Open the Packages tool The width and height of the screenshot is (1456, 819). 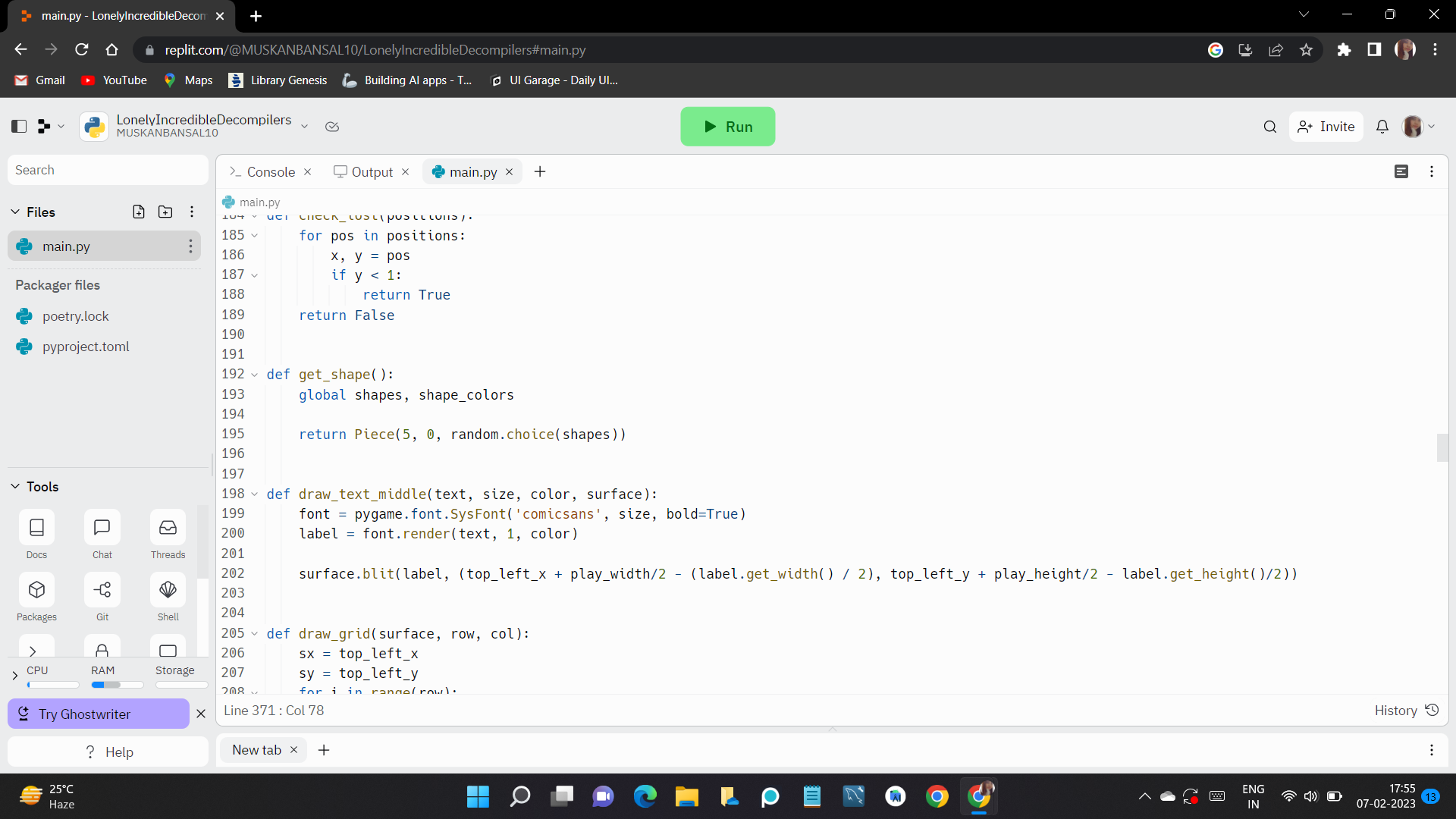(x=36, y=597)
